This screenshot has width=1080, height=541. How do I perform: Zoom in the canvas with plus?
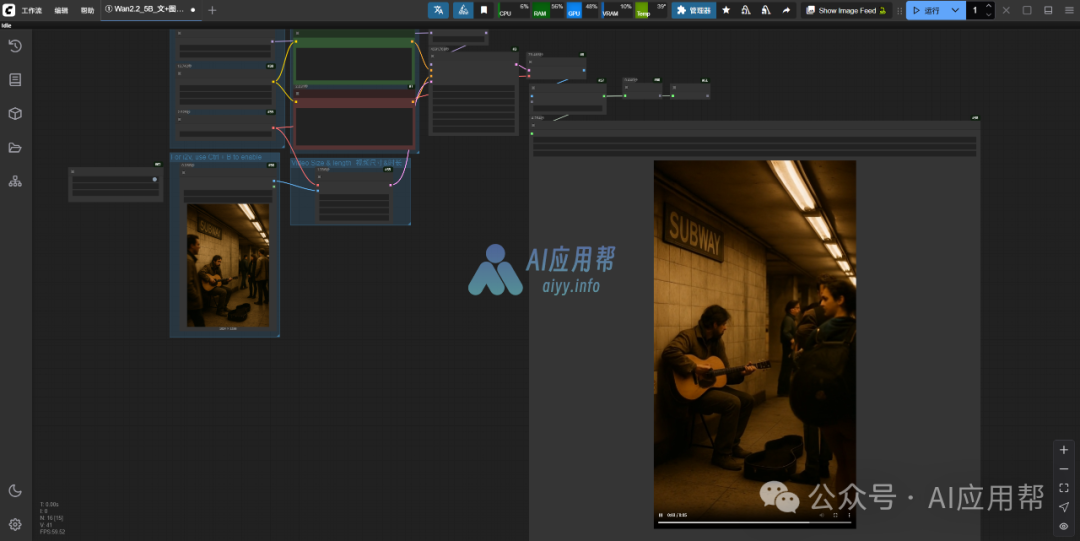point(1064,449)
